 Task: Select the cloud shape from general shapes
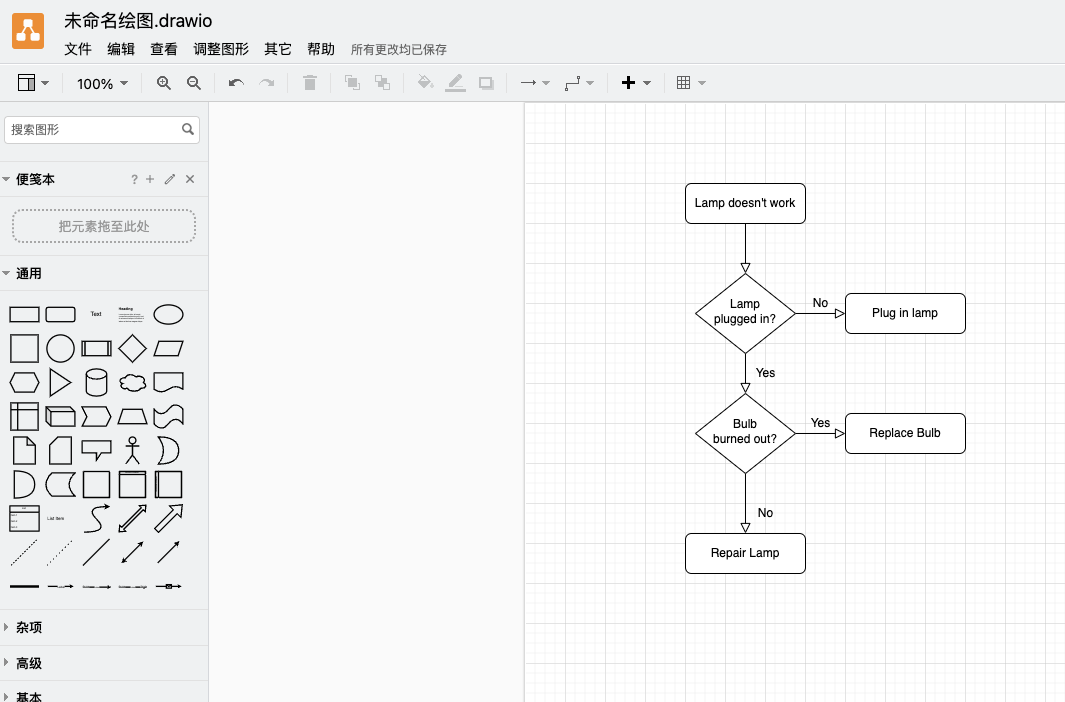[132, 381]
